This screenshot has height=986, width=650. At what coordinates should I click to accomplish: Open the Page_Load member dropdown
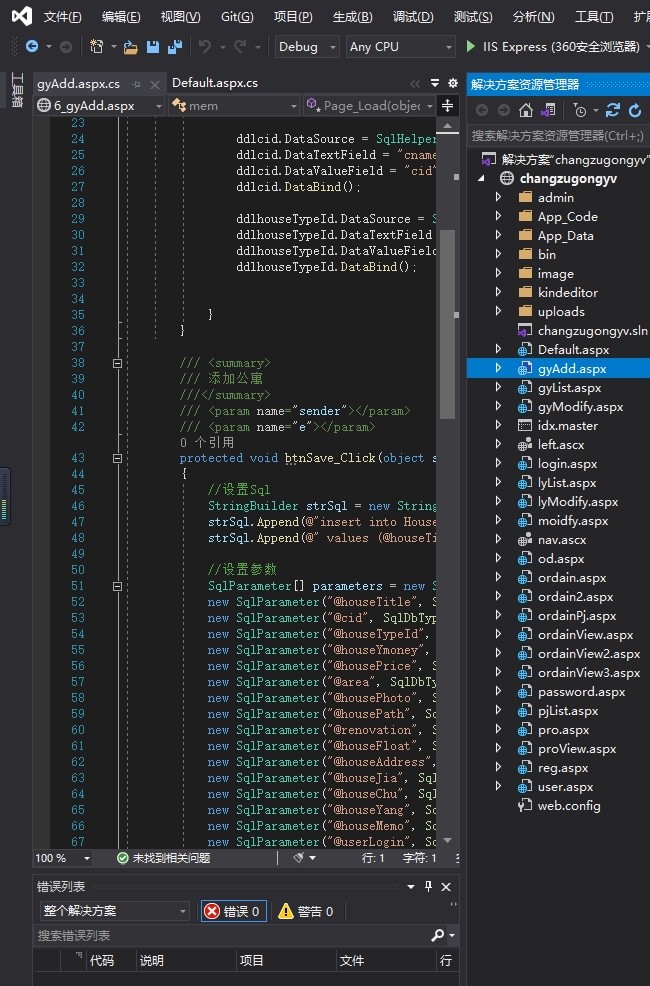click(x=369, y=106)
